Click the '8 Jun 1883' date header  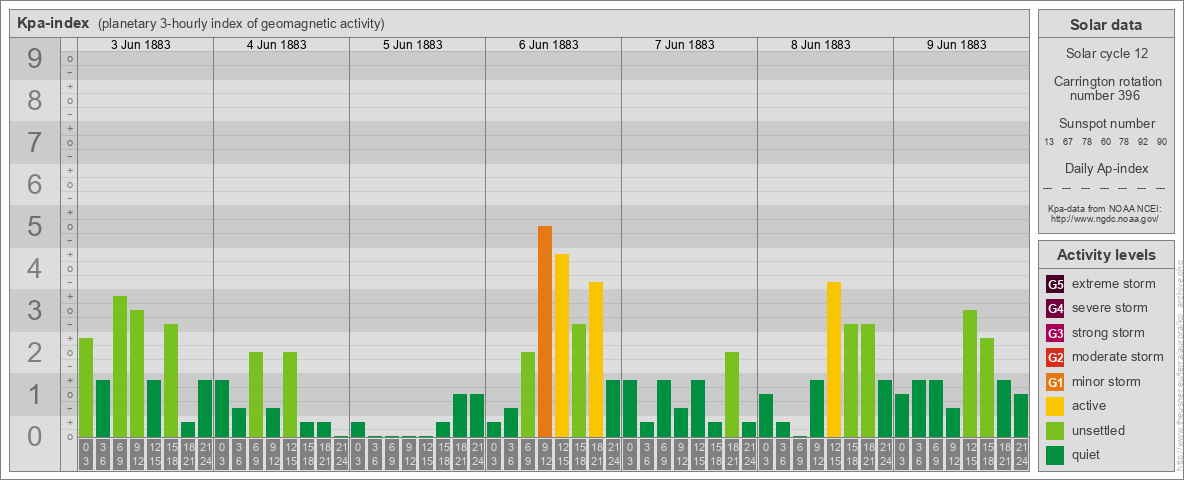pos(821,45)
